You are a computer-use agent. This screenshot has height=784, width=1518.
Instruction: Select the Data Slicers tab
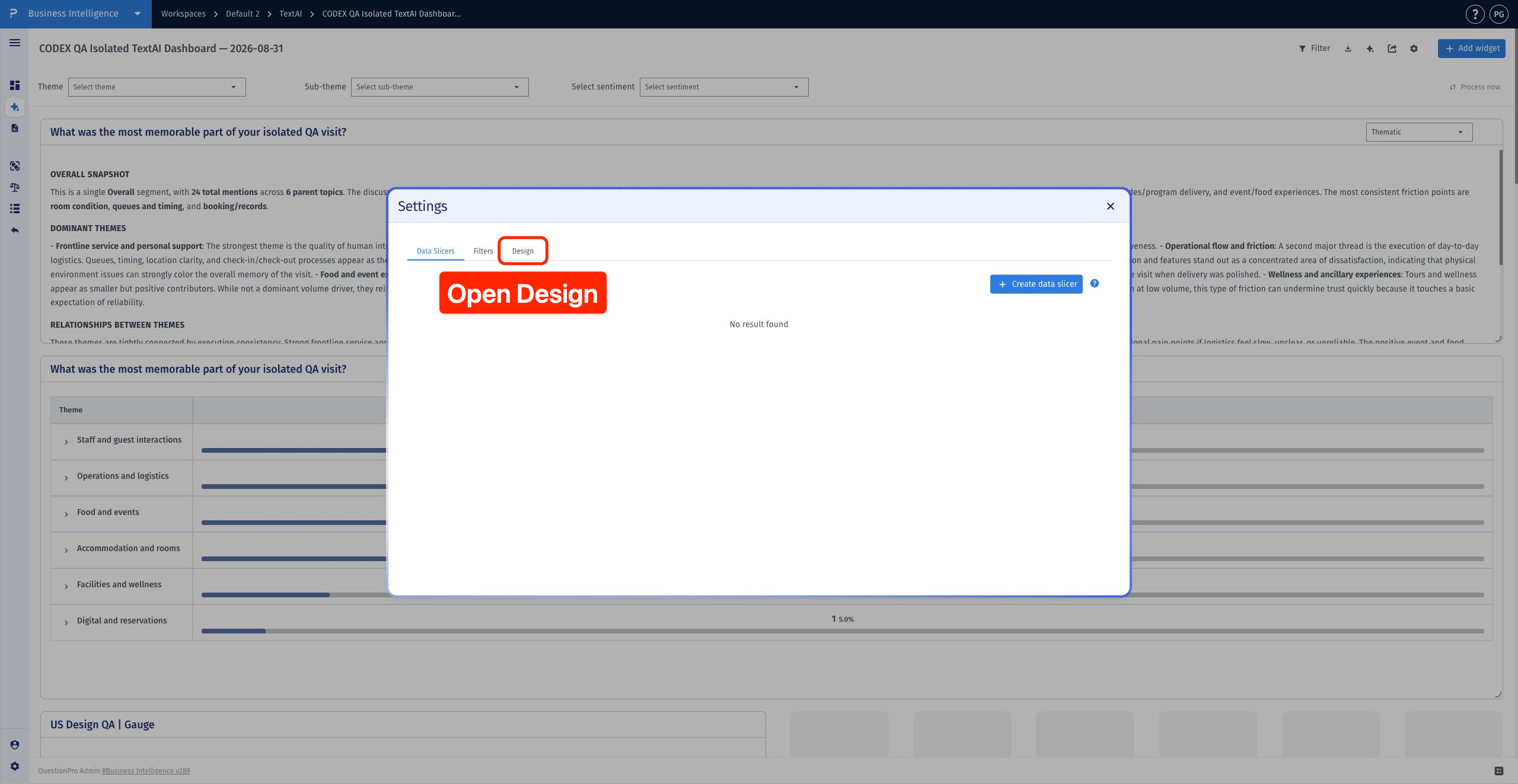click(435, 251)
